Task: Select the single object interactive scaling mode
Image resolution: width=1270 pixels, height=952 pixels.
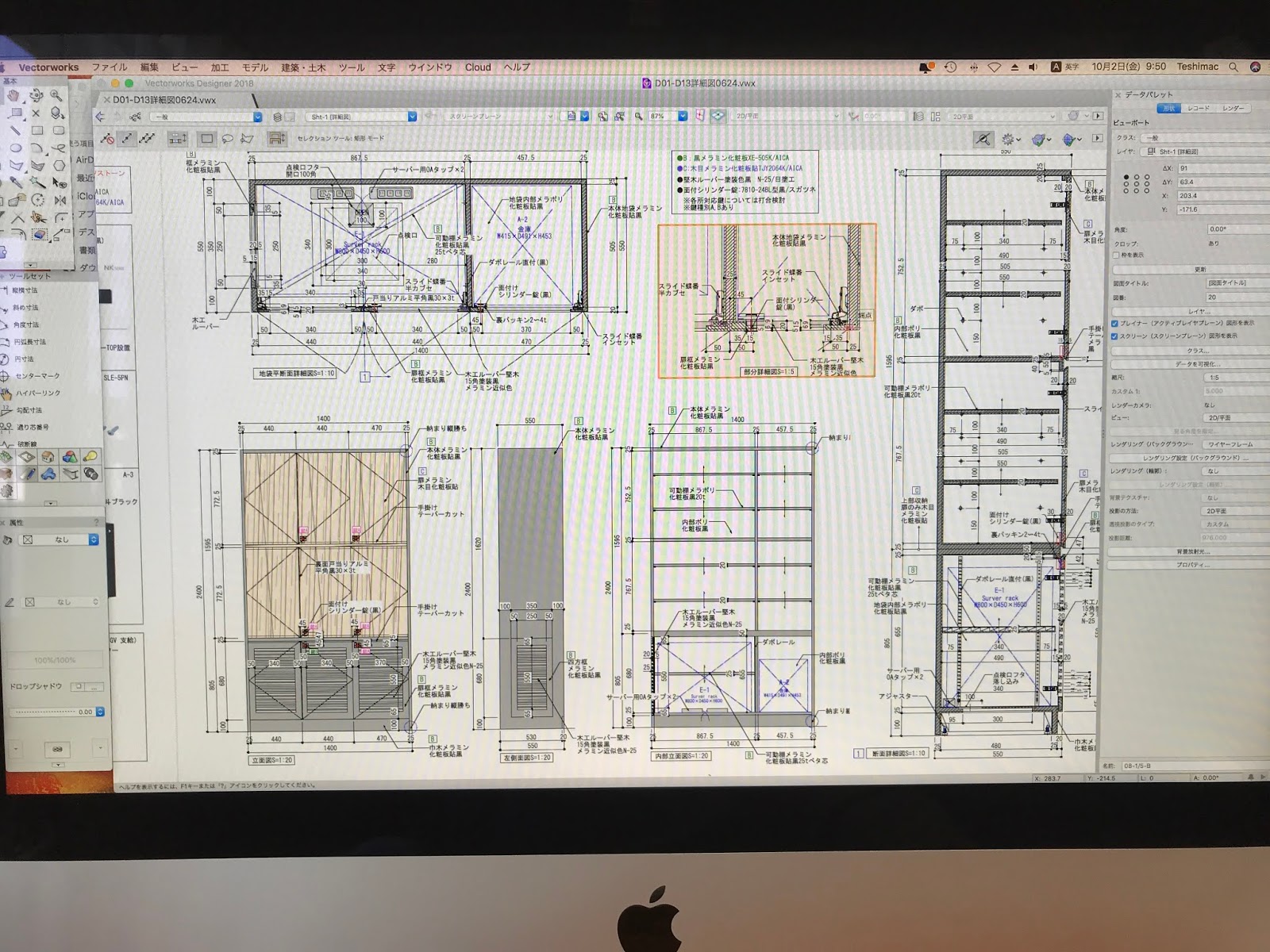Action: point(127,138)
